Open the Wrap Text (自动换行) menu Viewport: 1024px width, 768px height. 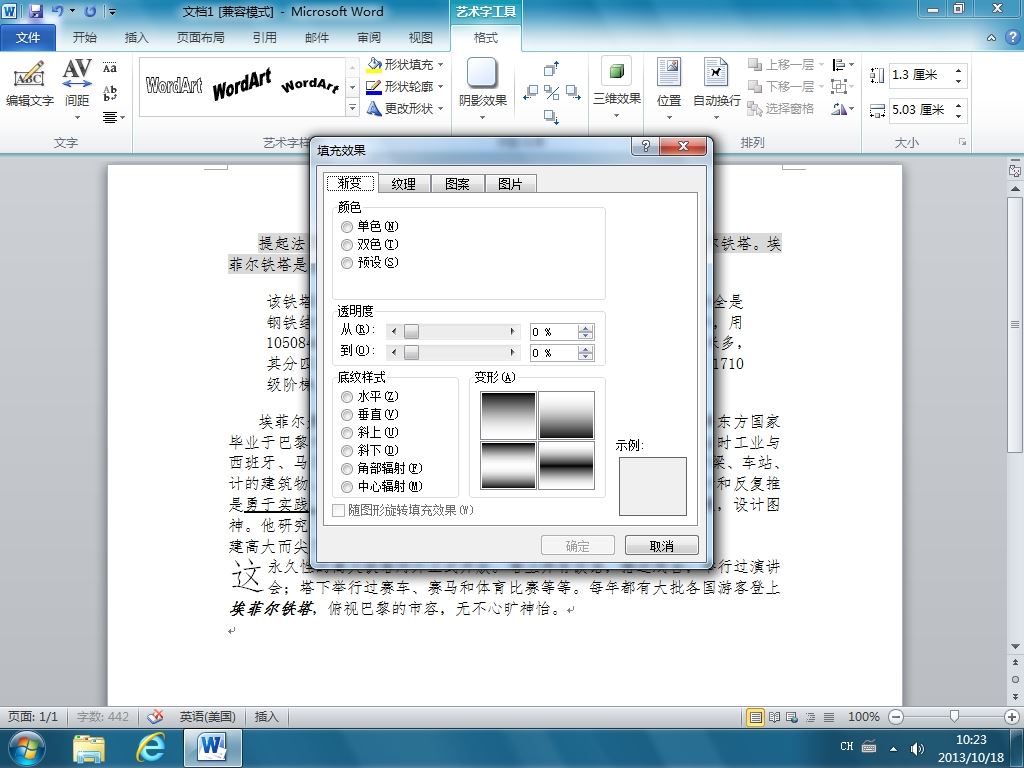point(716,89)
